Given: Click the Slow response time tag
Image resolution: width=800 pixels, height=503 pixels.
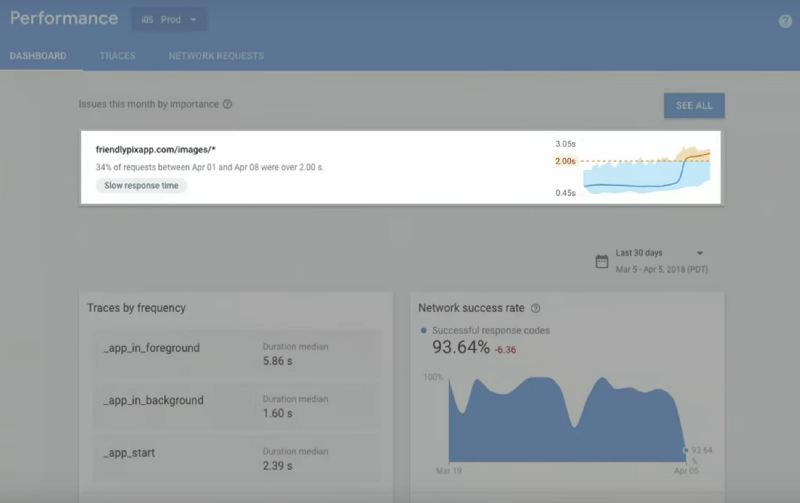Looking at the screenshot, I should (x=141, y=185).
